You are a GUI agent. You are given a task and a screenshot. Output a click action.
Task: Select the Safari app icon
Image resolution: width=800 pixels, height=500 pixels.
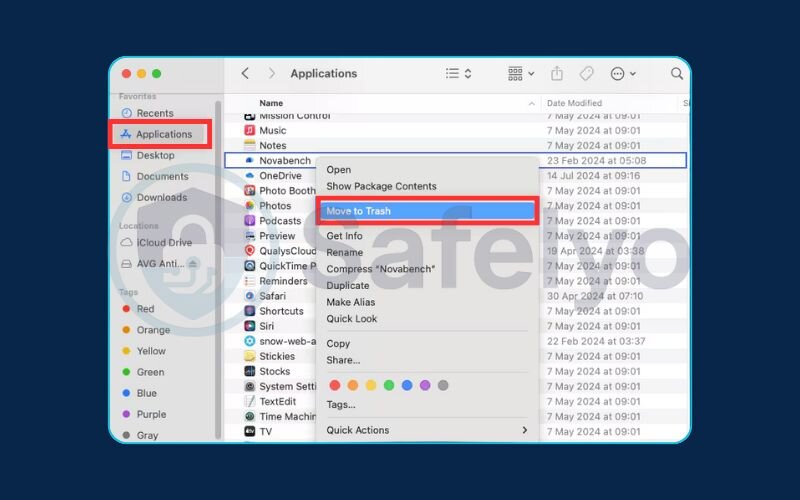(249, 296)
